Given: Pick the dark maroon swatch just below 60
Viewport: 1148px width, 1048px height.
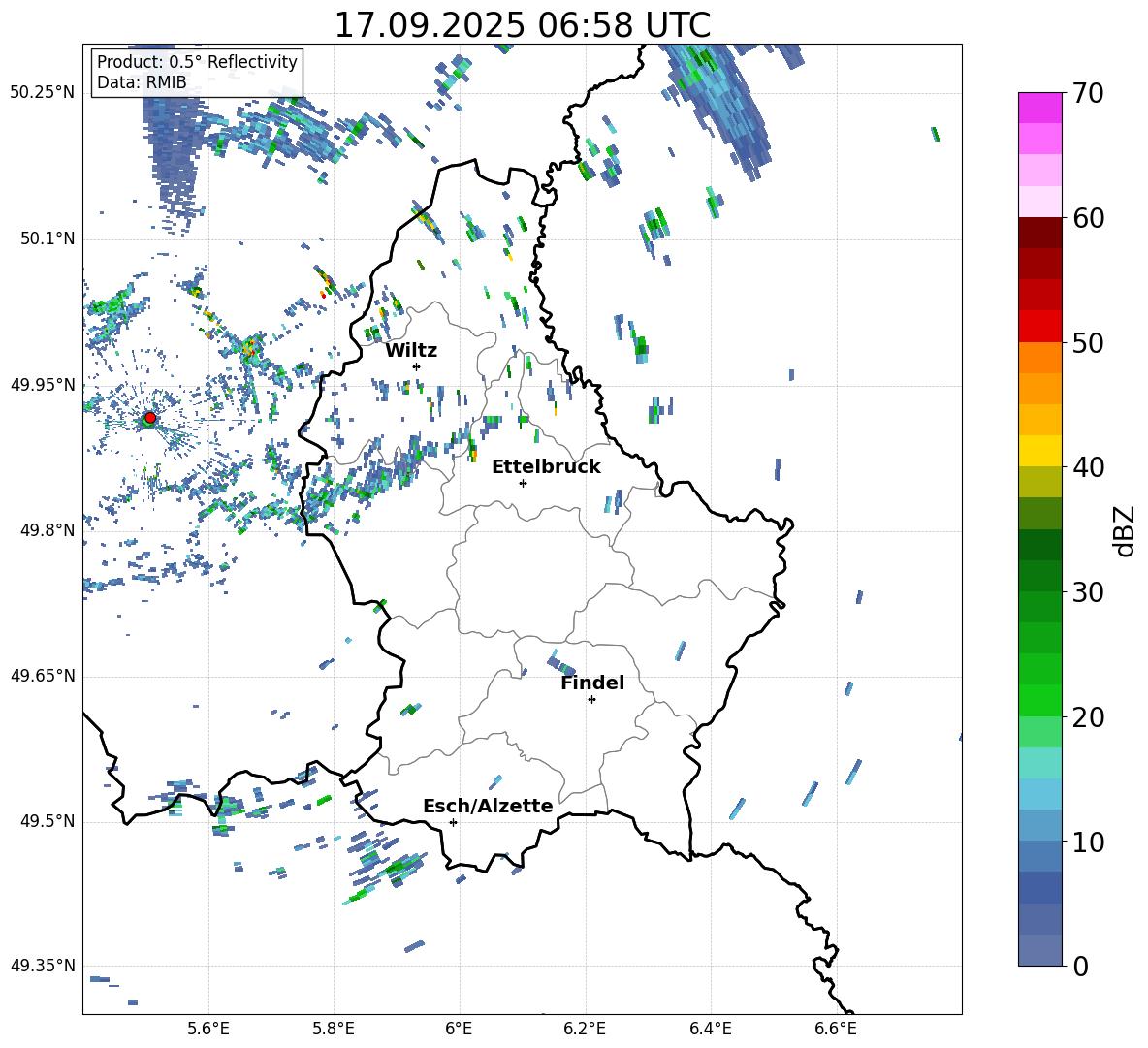Looking at the screenshot, I should pos(1040,232).
